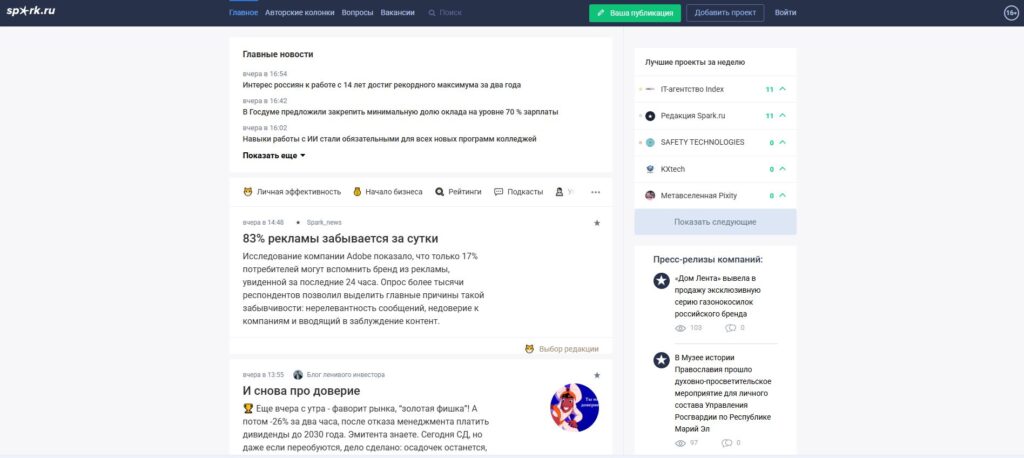Select Начало бизнеса category
Screen dimensions: 1024x458
click(387, 192)
